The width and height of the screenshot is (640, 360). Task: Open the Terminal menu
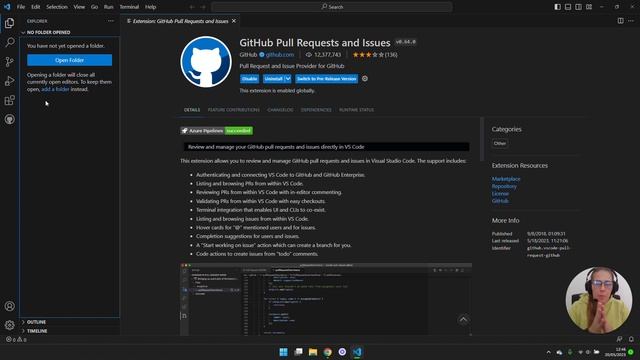[129, 7]
